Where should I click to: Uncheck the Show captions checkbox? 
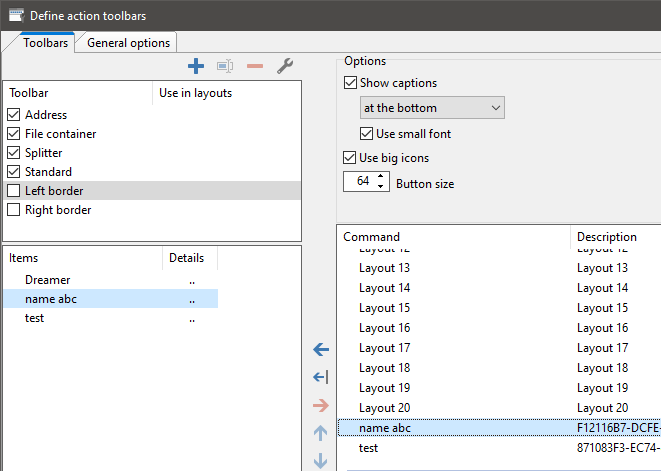(351, 83)
